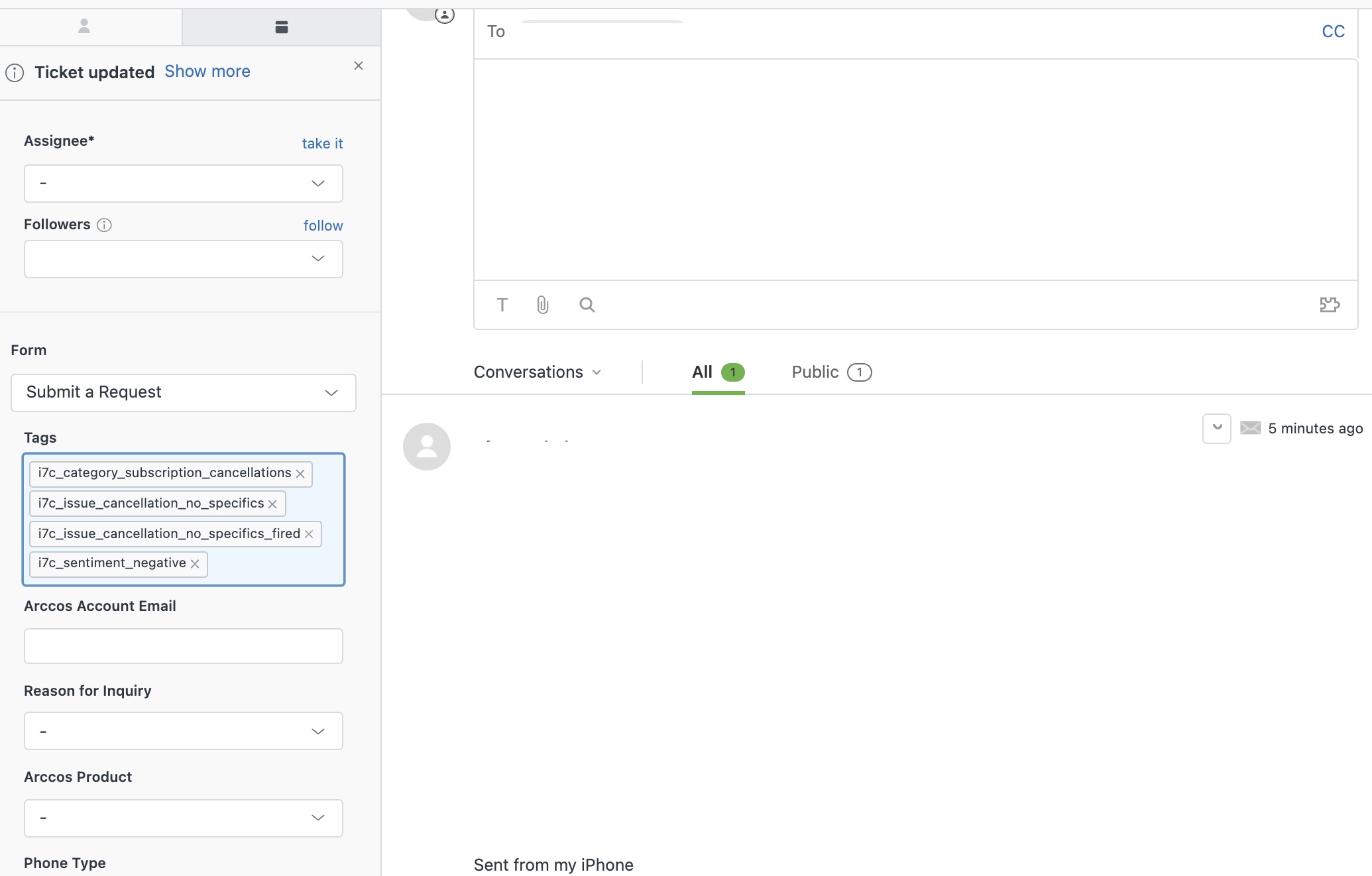The width and height of the screenshot is (1372, 876).
Task: Click inside the Arccos Account Email field
Action: tap(183, 646)
